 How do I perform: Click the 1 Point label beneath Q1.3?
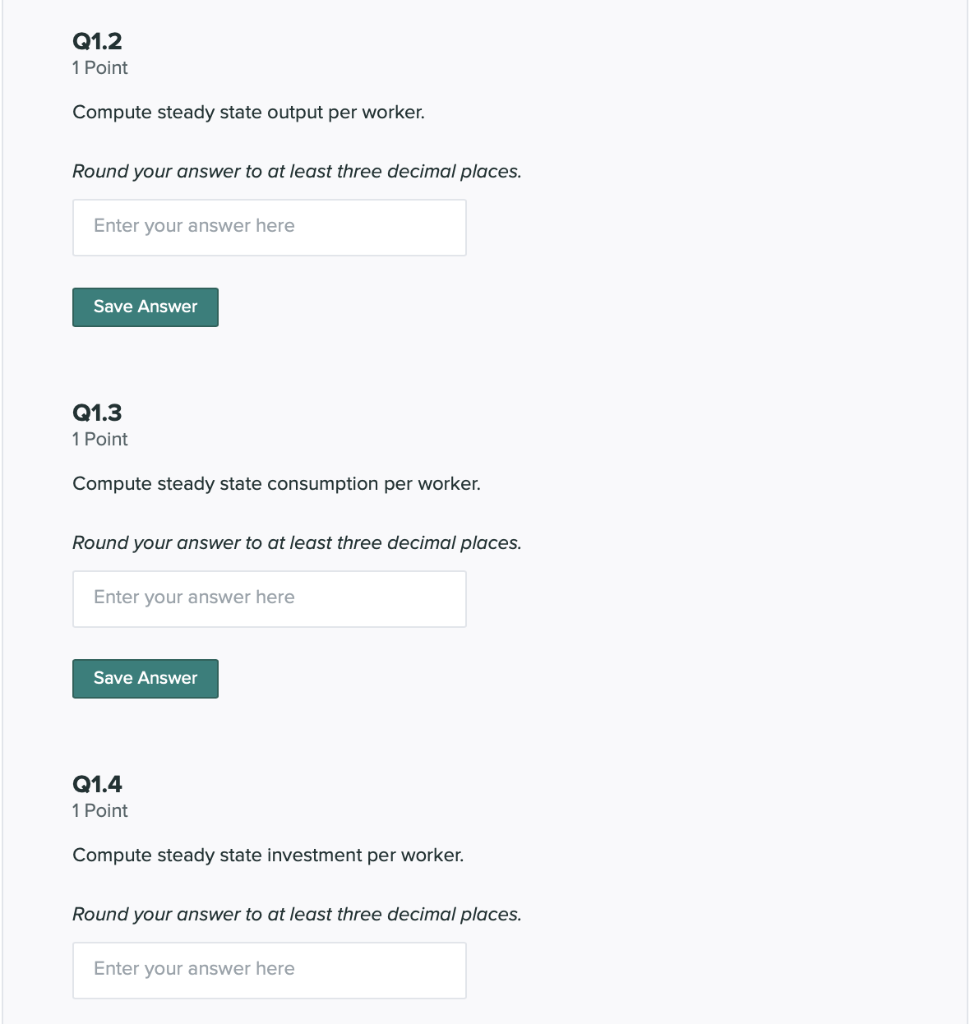pos(98,439)
